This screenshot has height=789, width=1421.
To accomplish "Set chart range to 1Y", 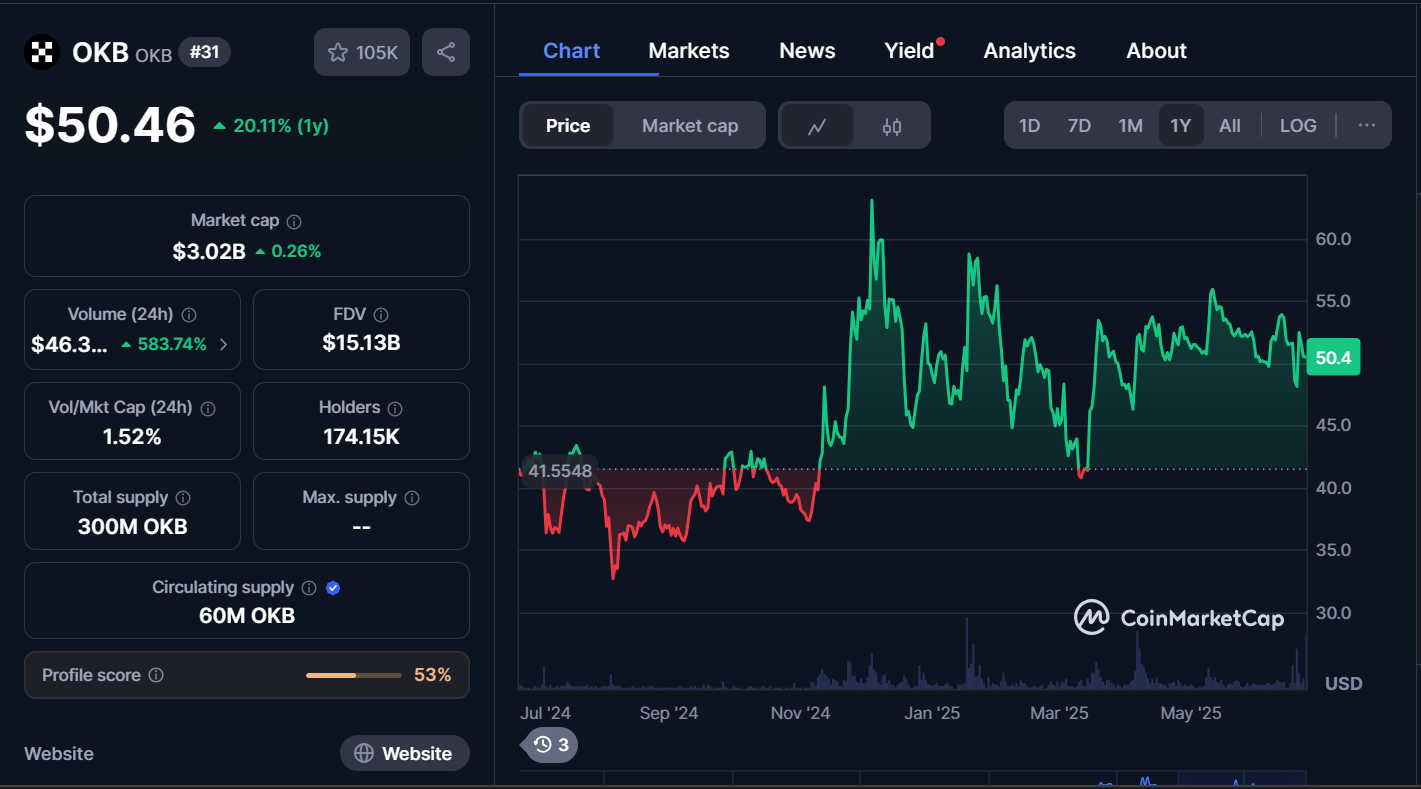I will click(1181, 126).
